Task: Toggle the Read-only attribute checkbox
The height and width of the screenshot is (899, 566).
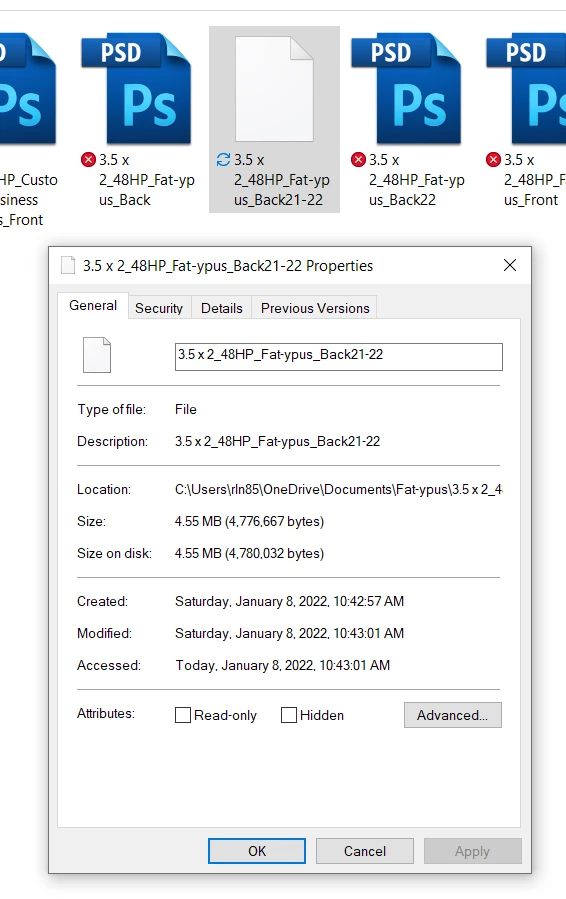Action: tap(183, 715)
